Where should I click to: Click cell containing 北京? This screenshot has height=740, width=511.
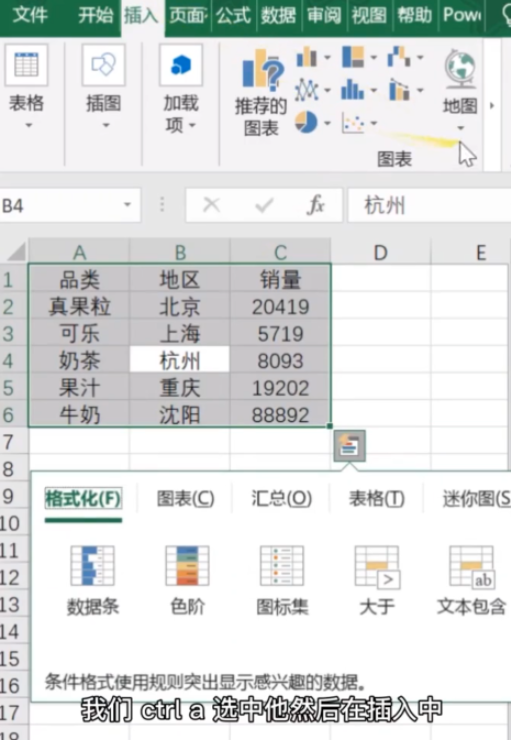[x=180, y=307]
